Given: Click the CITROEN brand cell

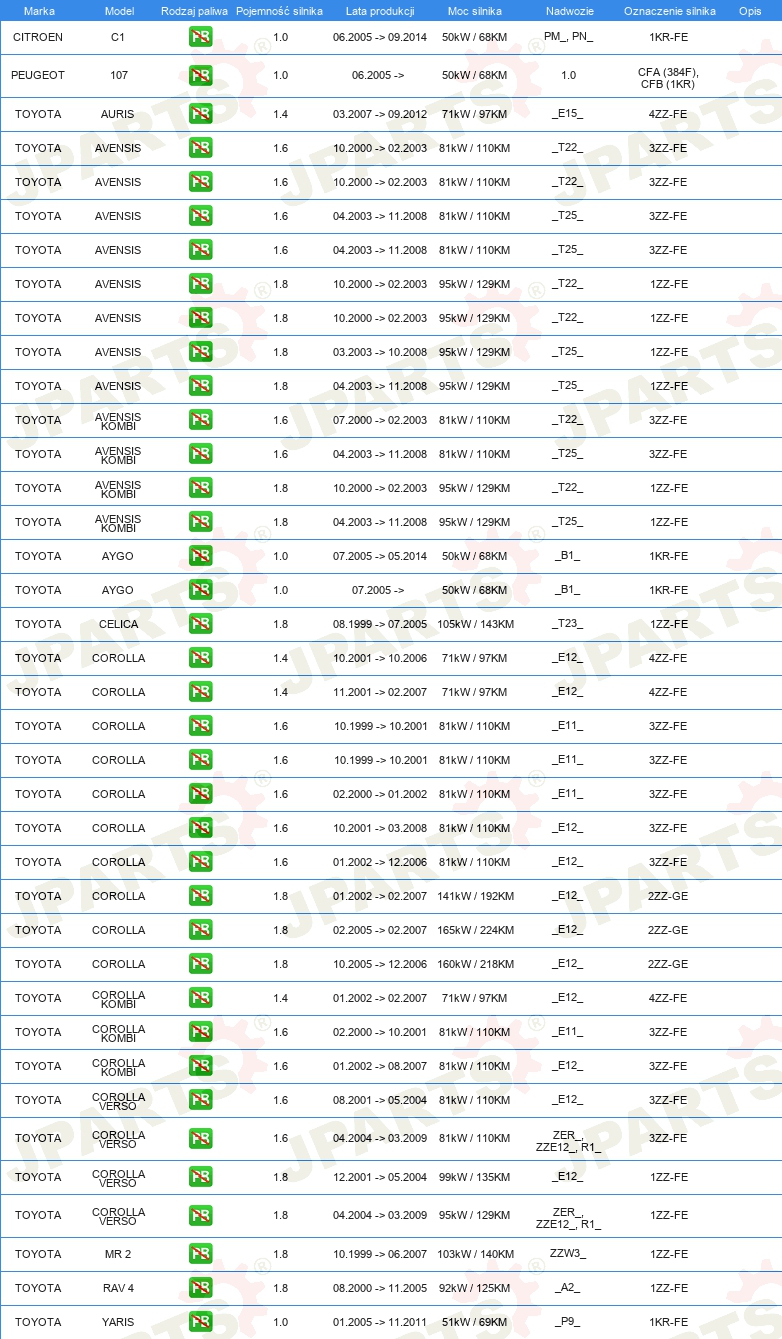Looking at the screenshot, I should click(x=38, y=37).
